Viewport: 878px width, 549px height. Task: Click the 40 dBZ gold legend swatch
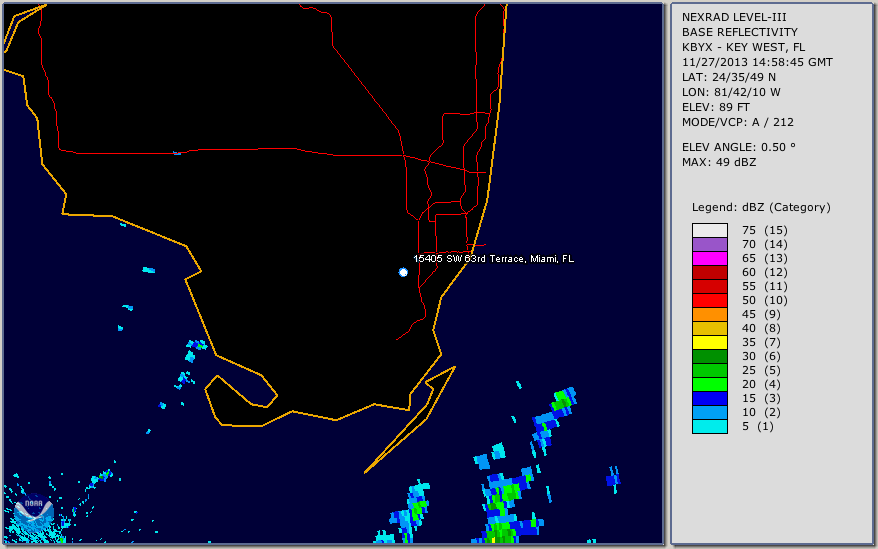click(709, 328)
